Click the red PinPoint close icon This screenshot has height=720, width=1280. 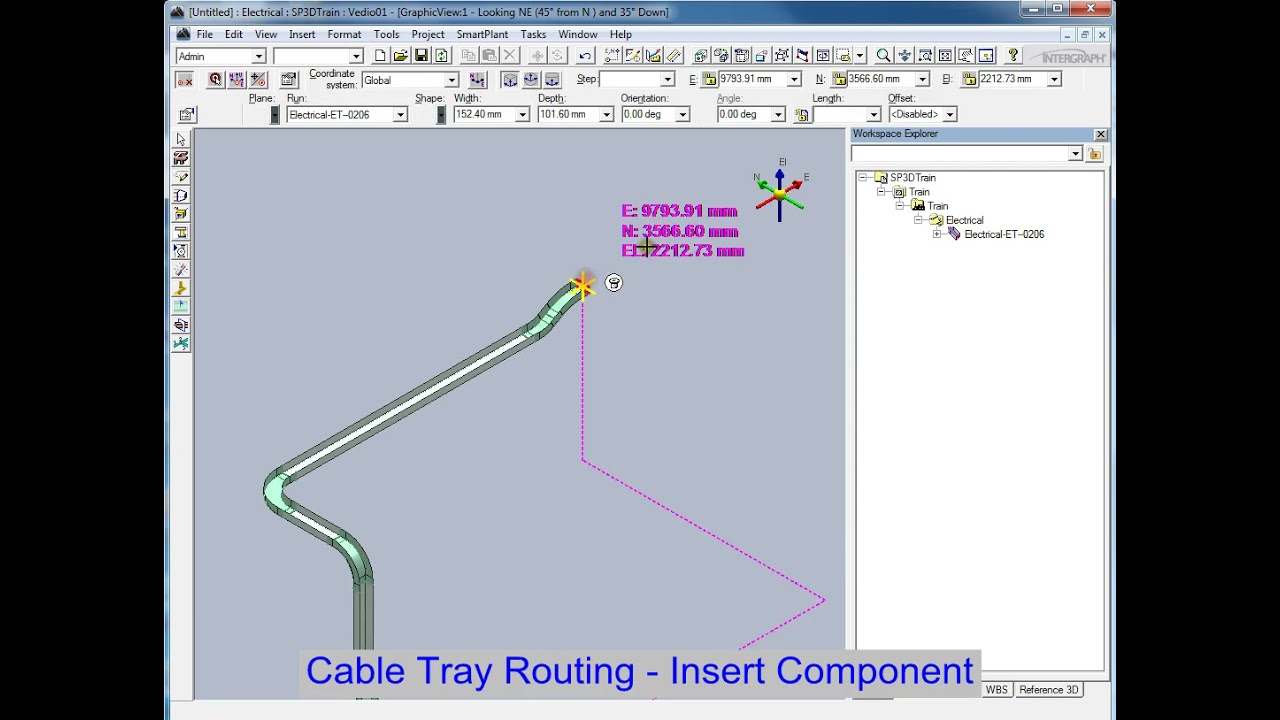pos(184,79)
